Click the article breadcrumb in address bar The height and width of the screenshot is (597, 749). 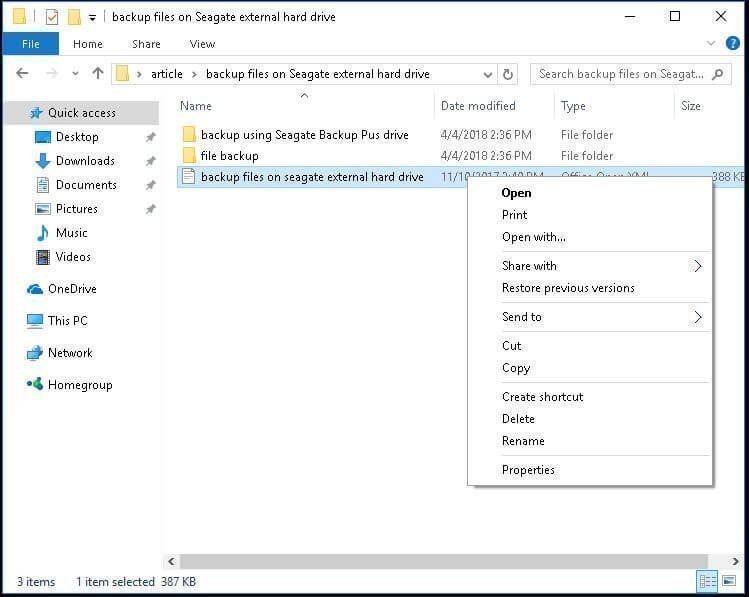pyautogui.click(x=167, y=74)
